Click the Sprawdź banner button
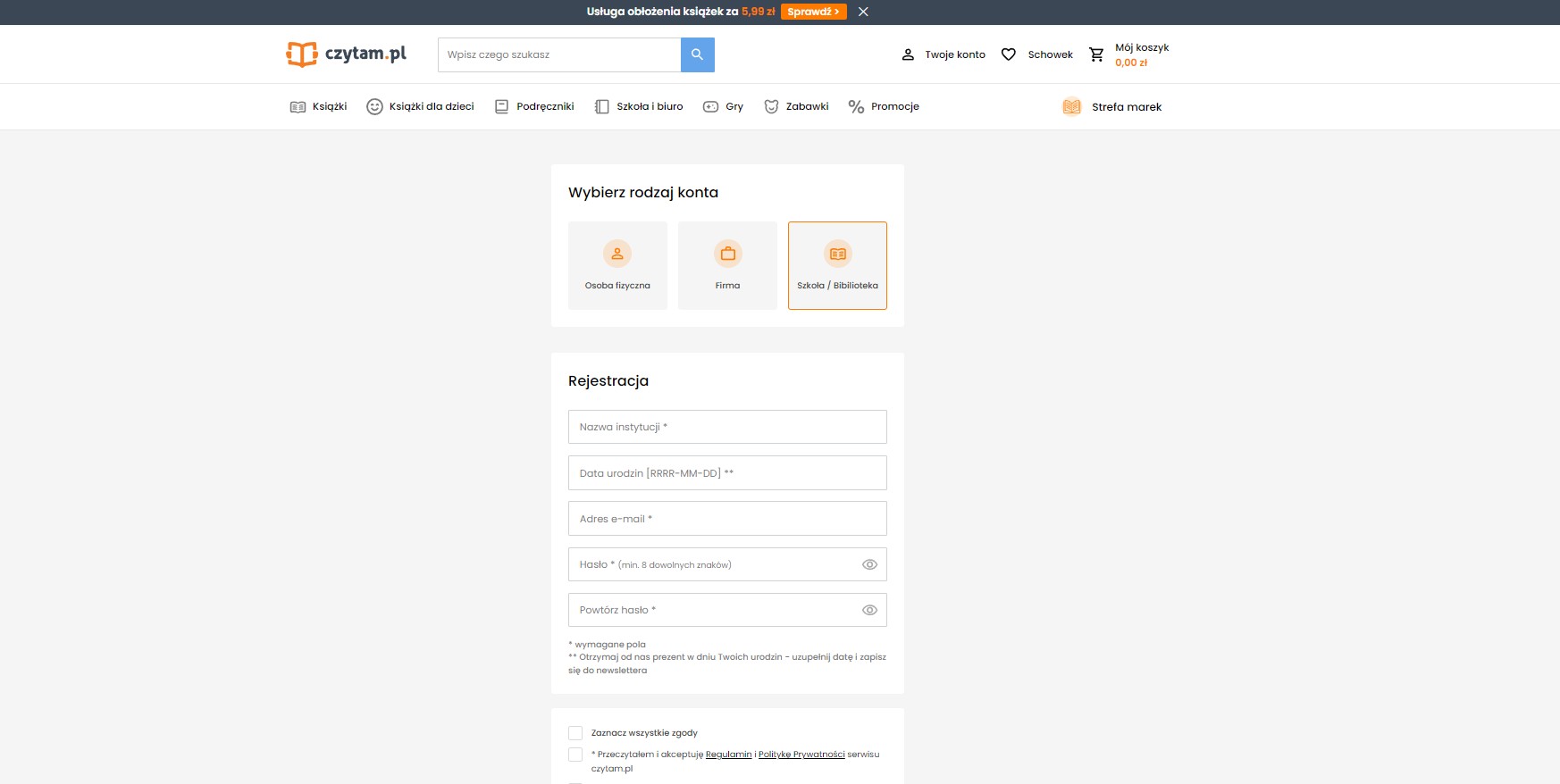This screenshot has width=1560, height=784. [813, 12]
